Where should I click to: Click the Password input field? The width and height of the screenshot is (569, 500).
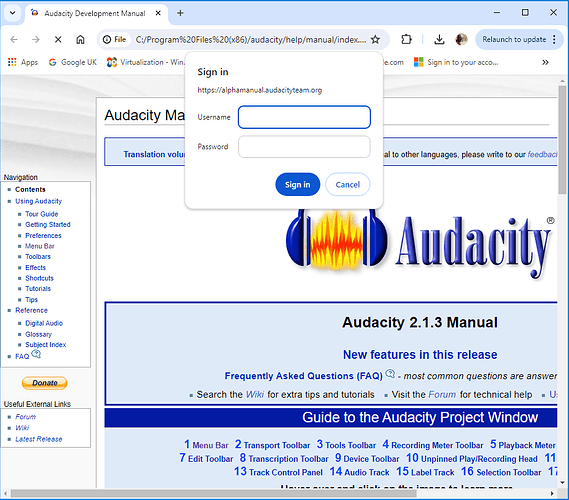304,147
